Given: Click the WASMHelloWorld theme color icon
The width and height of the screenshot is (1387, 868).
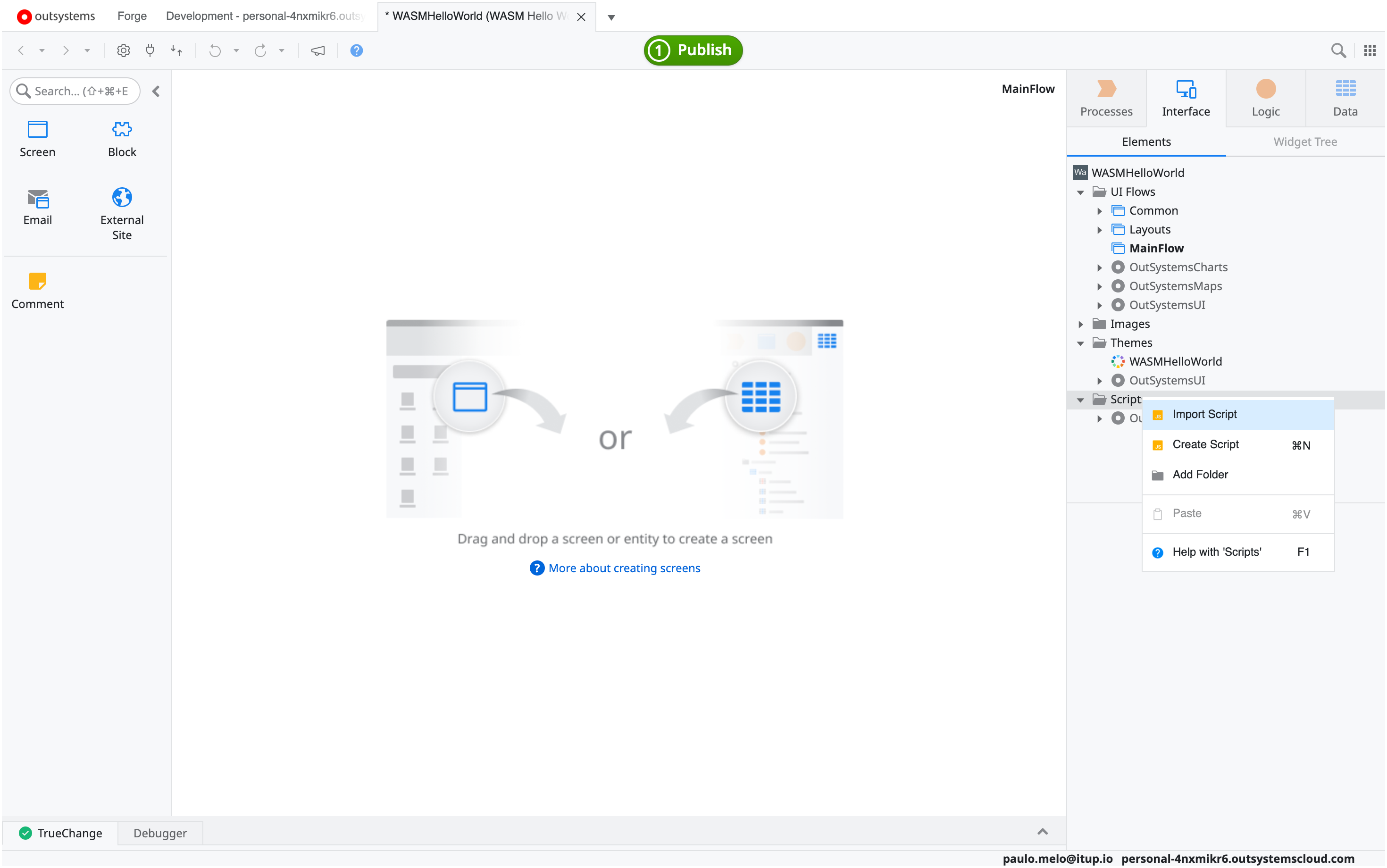Looking at the screenshot, I should 1118,362.
